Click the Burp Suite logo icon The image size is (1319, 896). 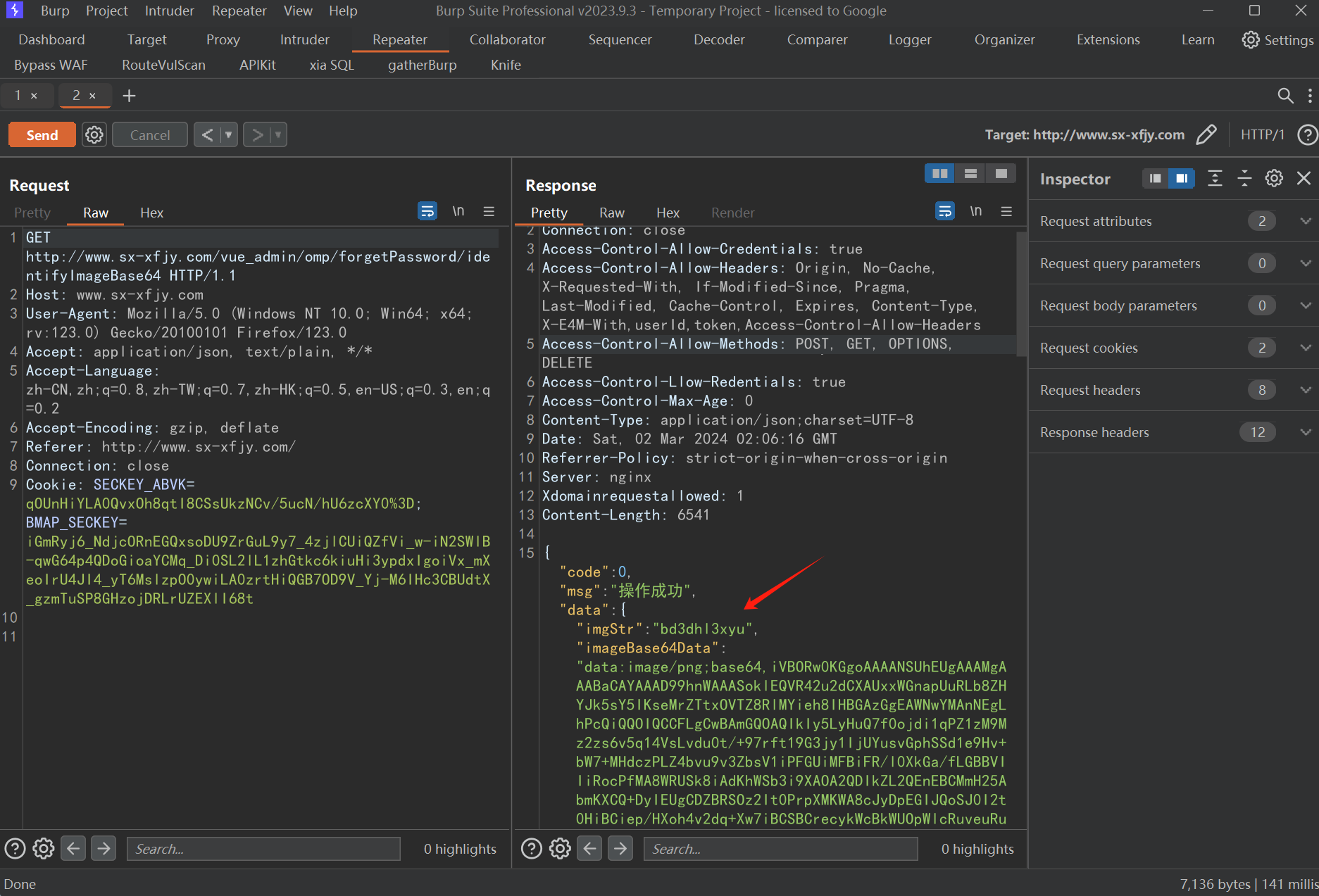pyautogui.click(x=14, y=10)
